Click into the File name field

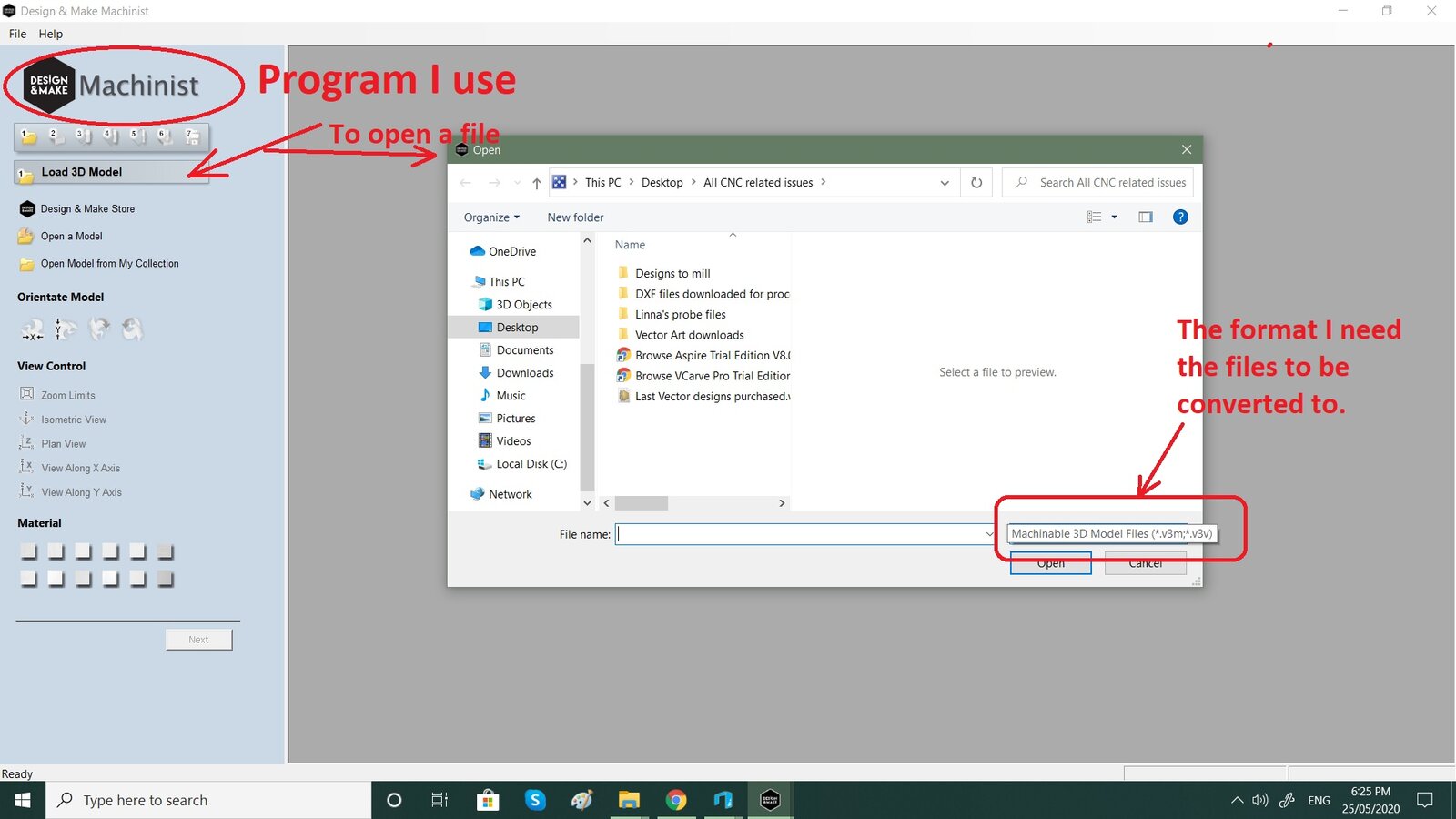pyautogui.click(x=799, y=534)
